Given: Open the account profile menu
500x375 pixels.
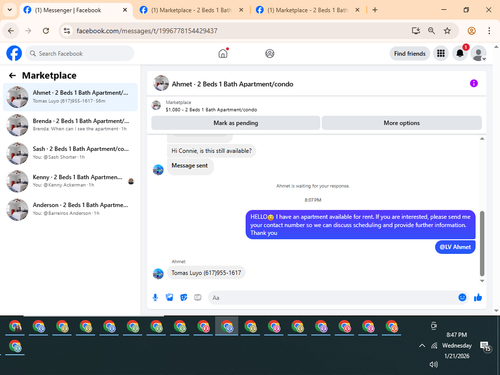Looking at the screenshot, I should point(478,53).
